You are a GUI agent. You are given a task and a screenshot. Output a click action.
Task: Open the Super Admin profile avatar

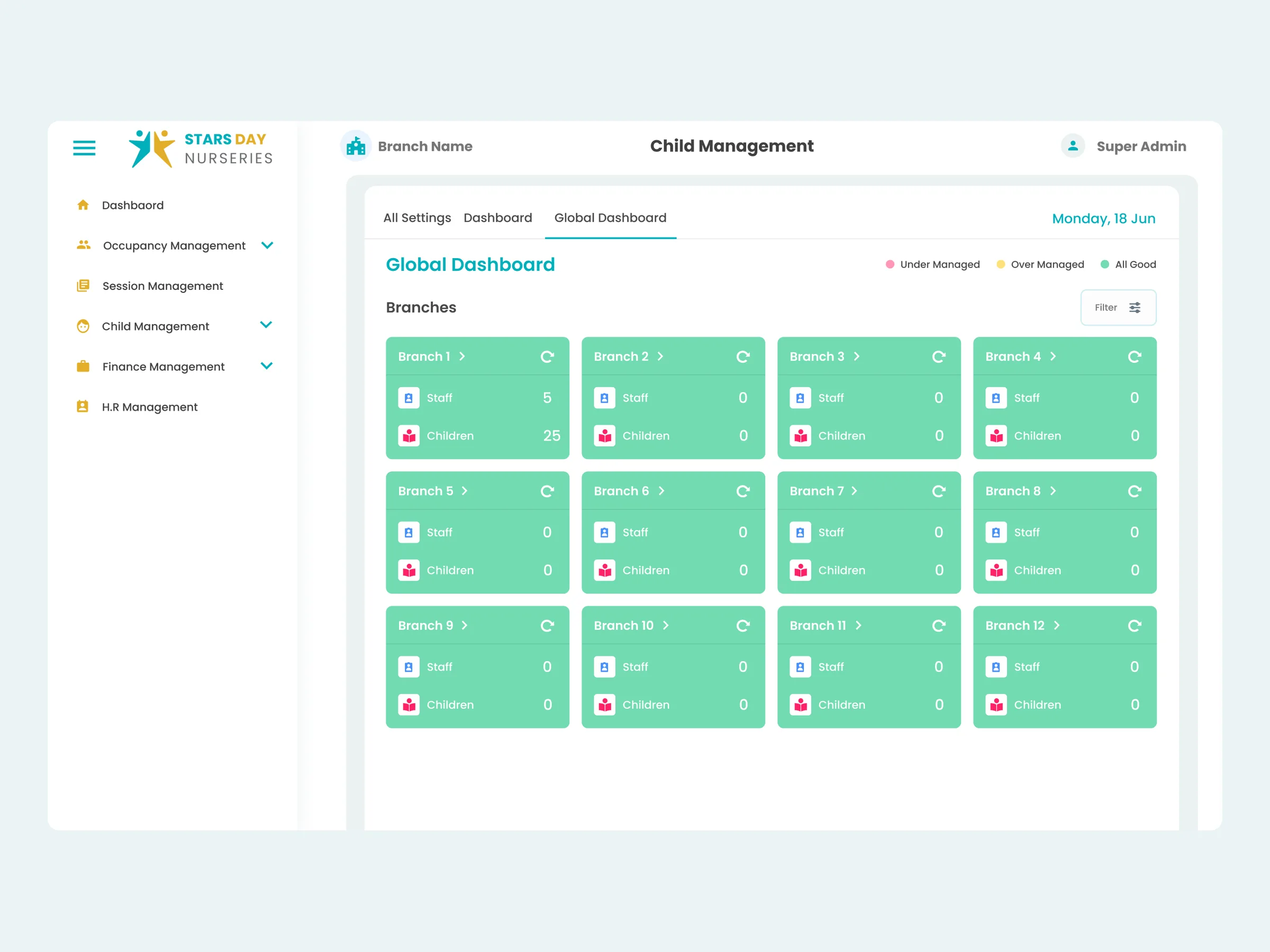(x=1073, y=146)
